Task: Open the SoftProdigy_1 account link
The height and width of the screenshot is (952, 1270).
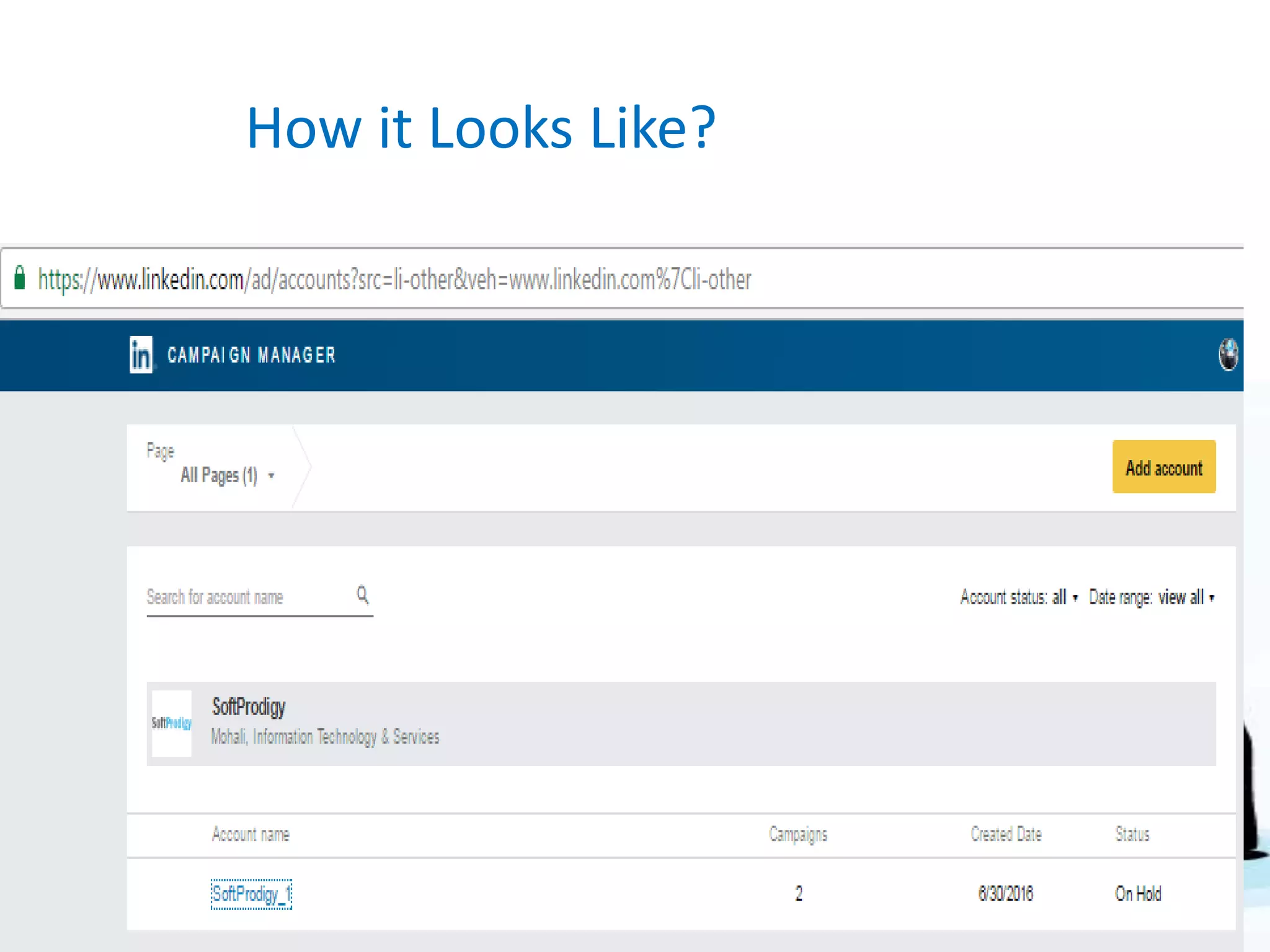Action: click(251, 894)
